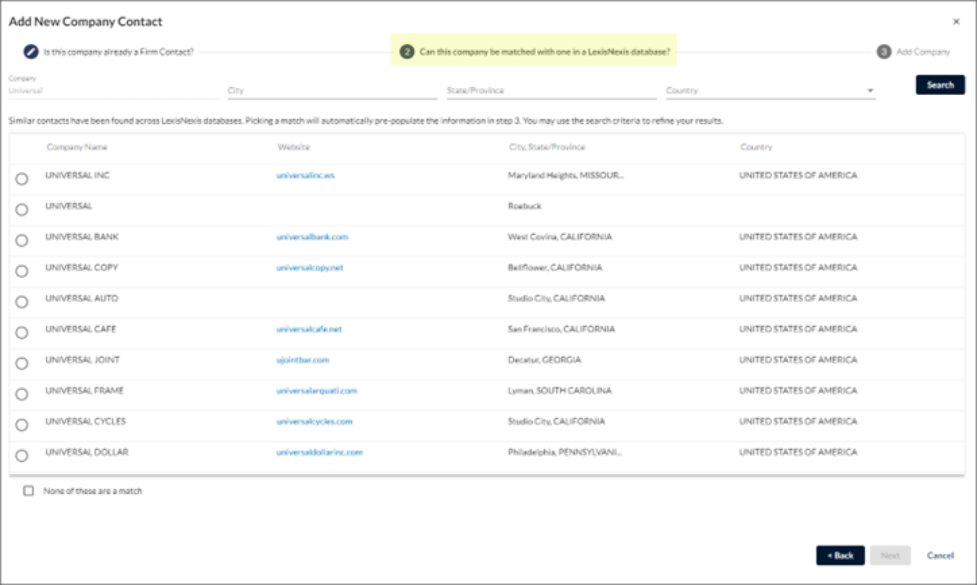Open the universalbank.com link

(x=312, y=237)
